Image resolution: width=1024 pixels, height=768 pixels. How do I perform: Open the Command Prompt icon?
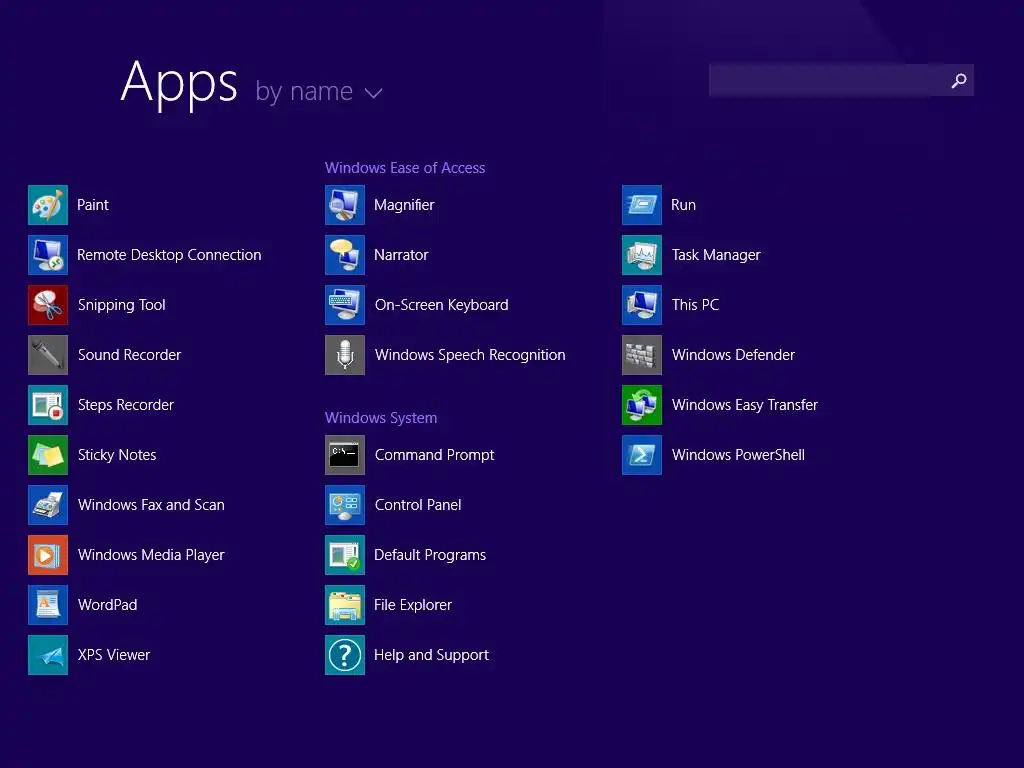tap(345, 455)
